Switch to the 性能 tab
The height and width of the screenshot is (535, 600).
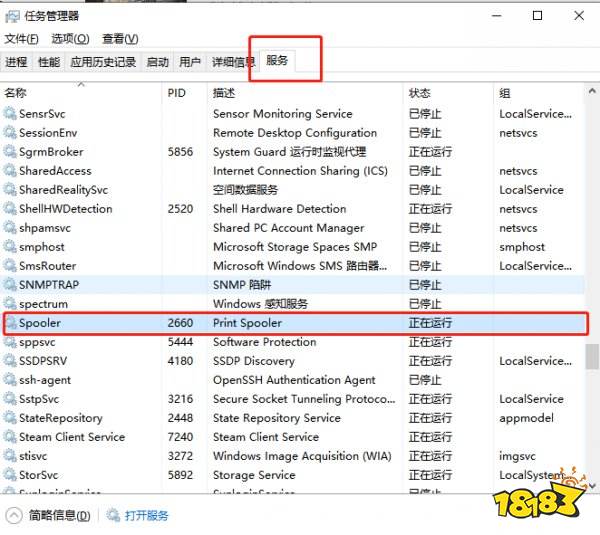pyautogui.click(x=49, y=62)
